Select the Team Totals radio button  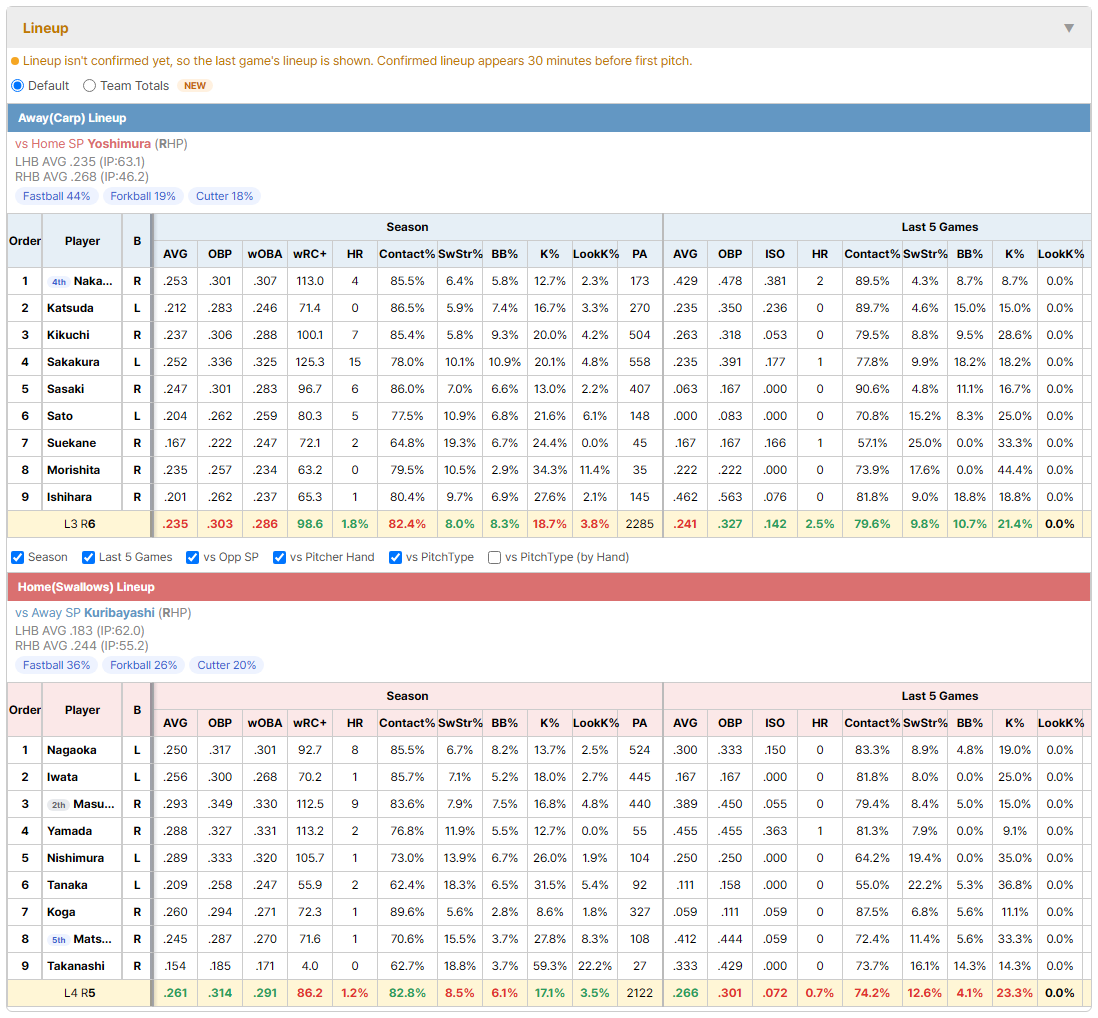pos(89,85)
